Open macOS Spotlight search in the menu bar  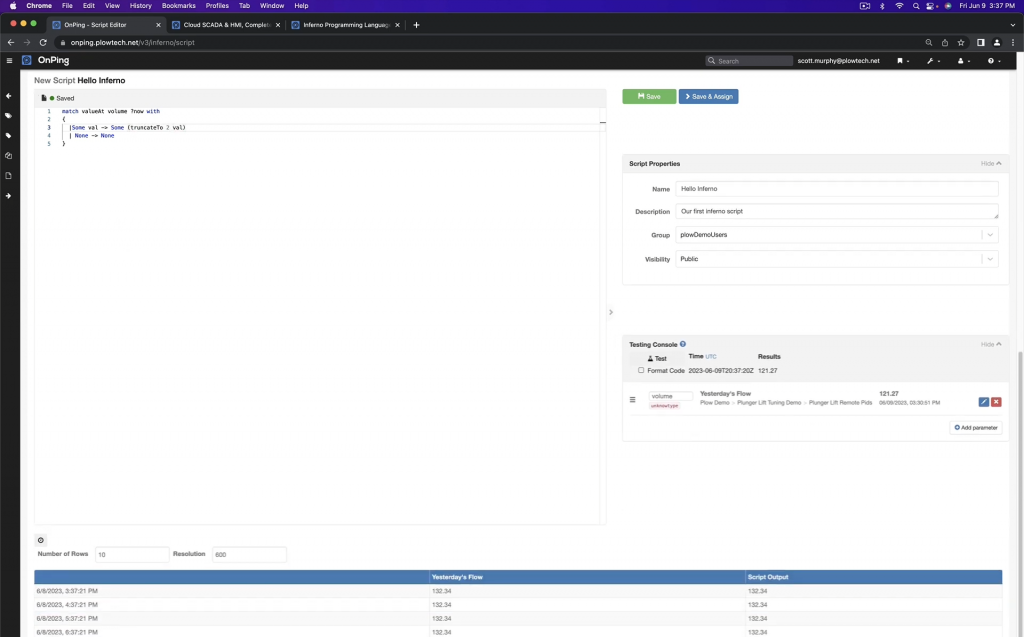point(916,6)
